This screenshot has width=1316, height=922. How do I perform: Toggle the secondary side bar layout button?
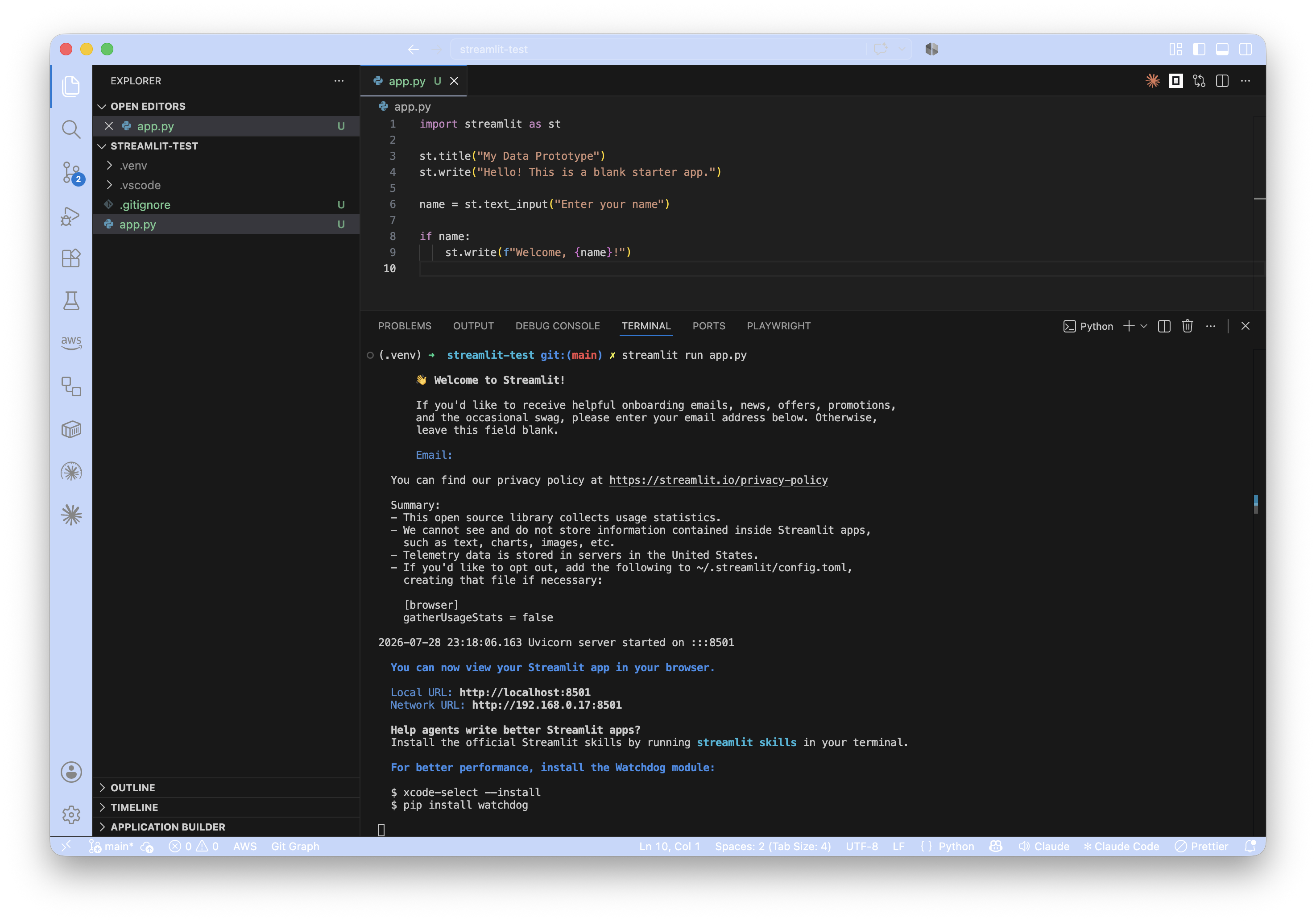click(1246, 49)
